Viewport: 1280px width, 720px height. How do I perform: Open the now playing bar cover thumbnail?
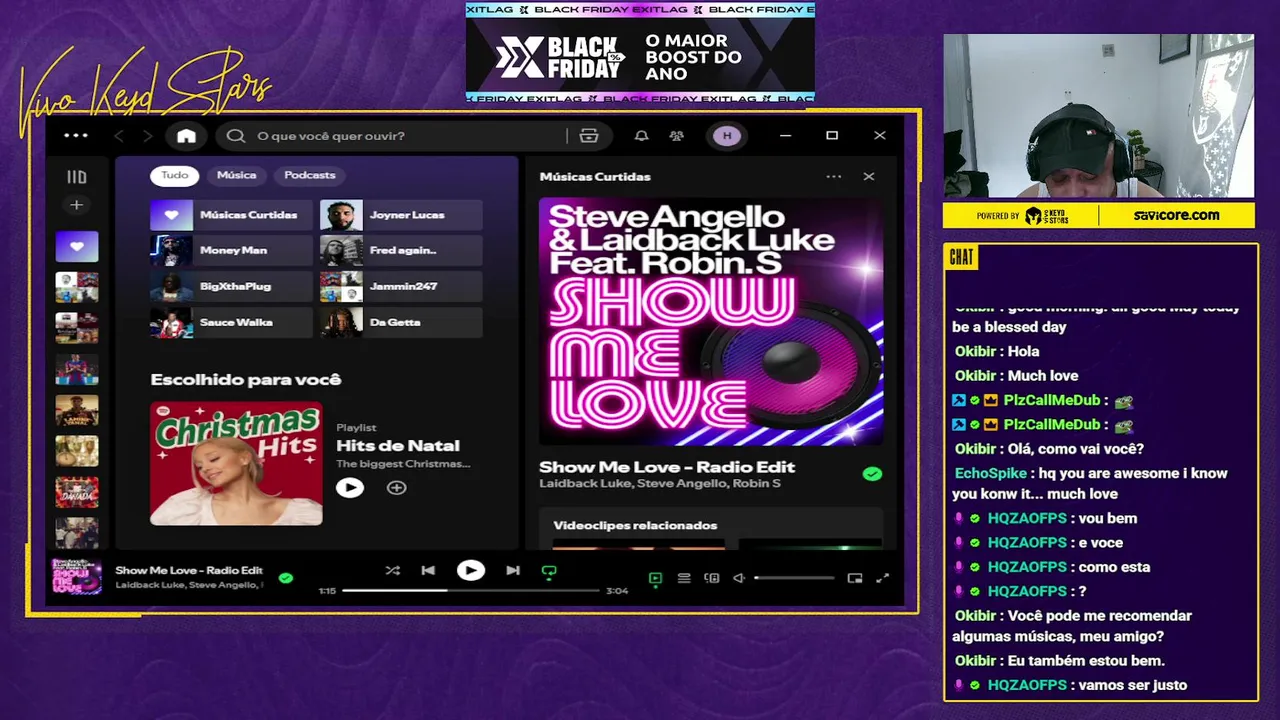click(x=77, y=577)
